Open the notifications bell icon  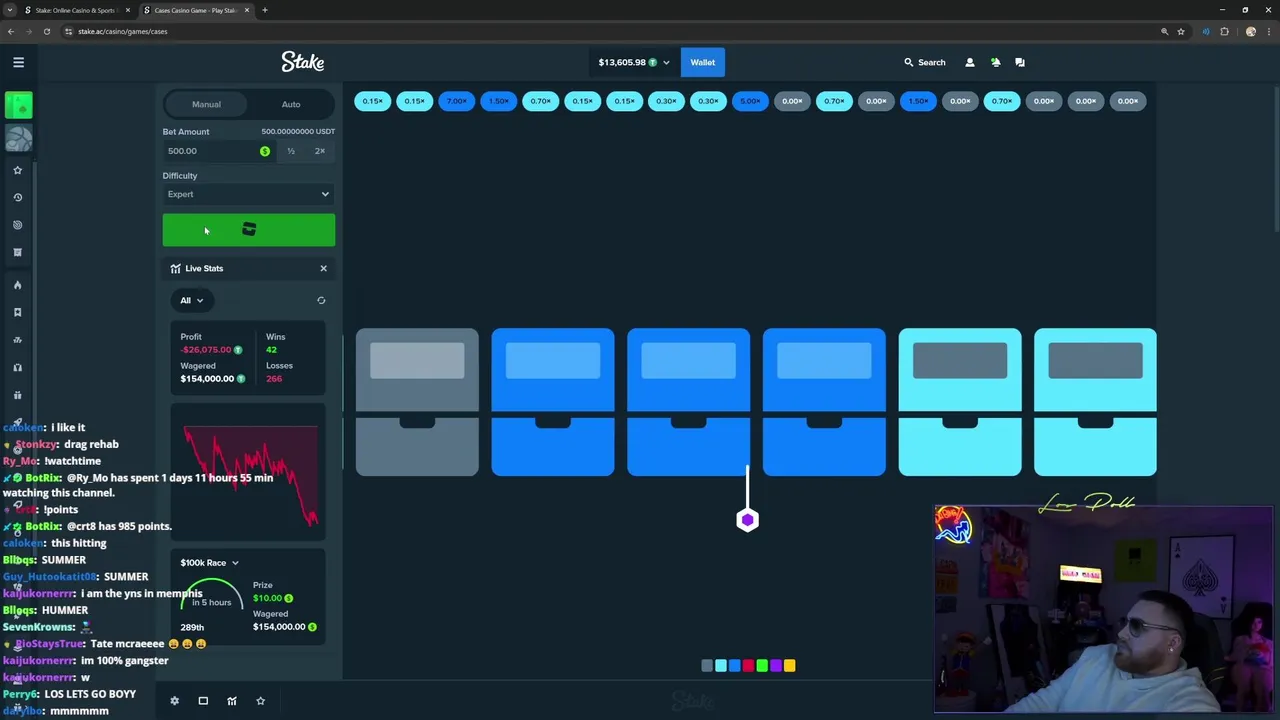click(995, 62)
